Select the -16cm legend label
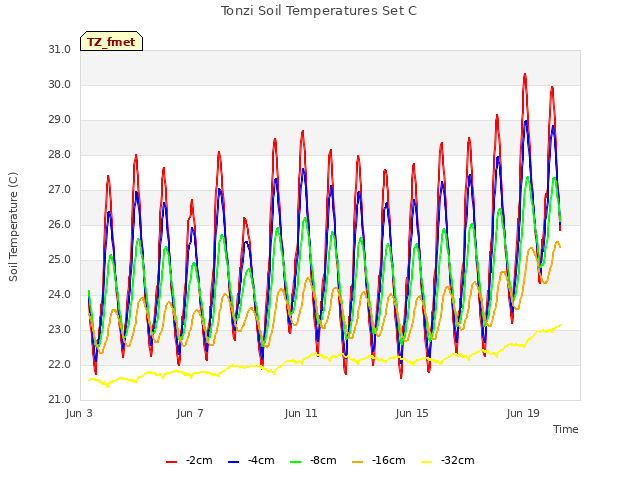640x480 pixels. [x=389, y=460]
